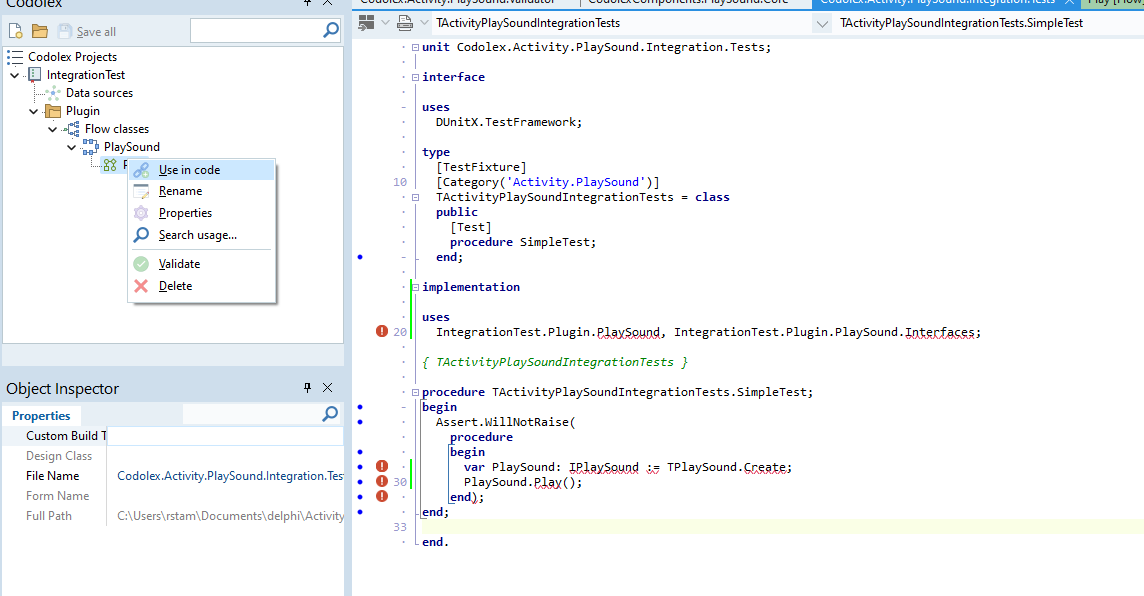Image resolution: width=1144 pixels, height=596 pixels.
Task: Click the error icon on line 30
Action: click(x=382, y=481)
